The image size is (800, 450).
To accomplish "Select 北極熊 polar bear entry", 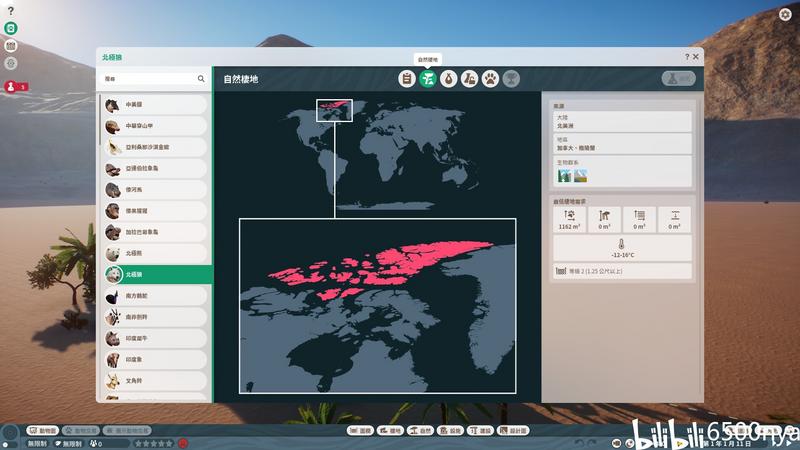I will coord(156,253).
